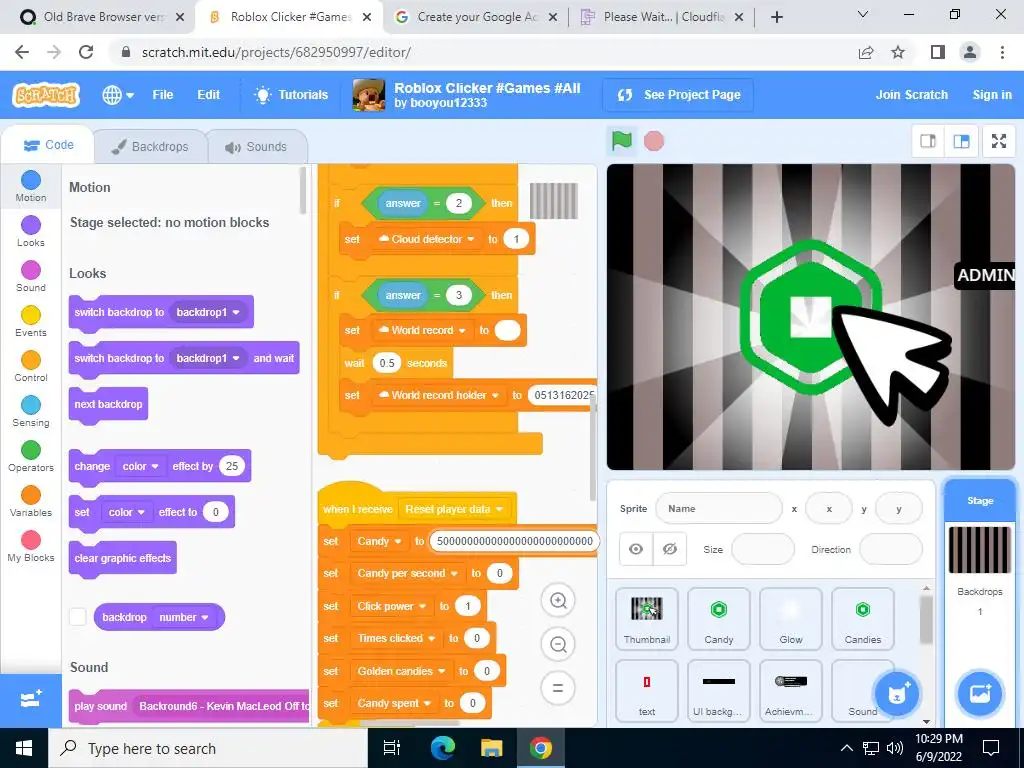This screenshot has width=1024, height=768.
Task: Edit the wait 0.5 seconds value
Action: (x=387, y=363)
